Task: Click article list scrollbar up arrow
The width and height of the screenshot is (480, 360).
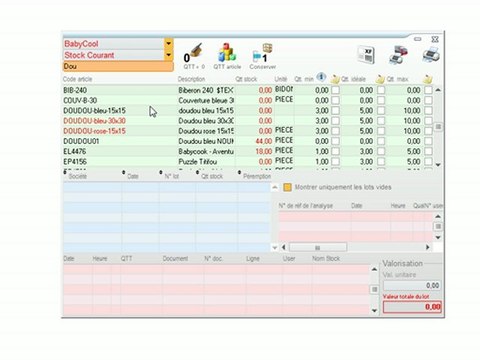Action: pyautogui.click(x=438, y=90)
